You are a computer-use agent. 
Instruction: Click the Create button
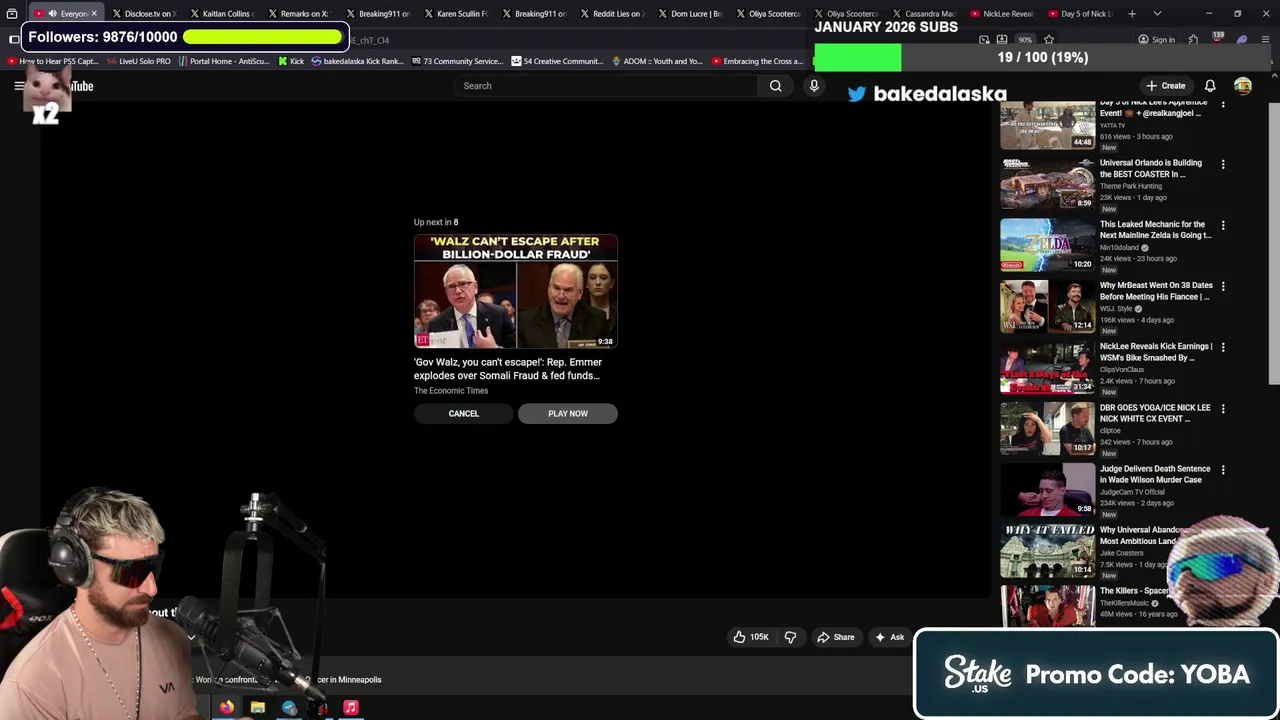pos(1166,86)
